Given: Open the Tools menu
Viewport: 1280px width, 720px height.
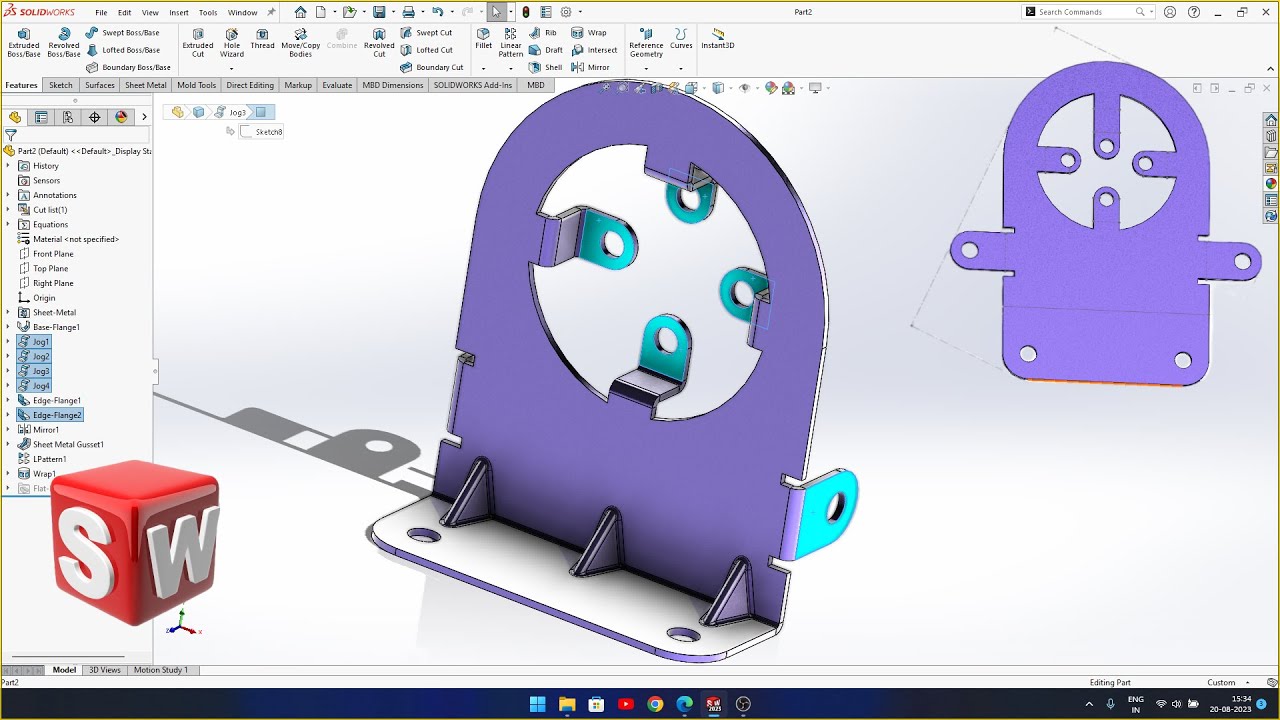Looking at the screenshot, I should (208, 12).
